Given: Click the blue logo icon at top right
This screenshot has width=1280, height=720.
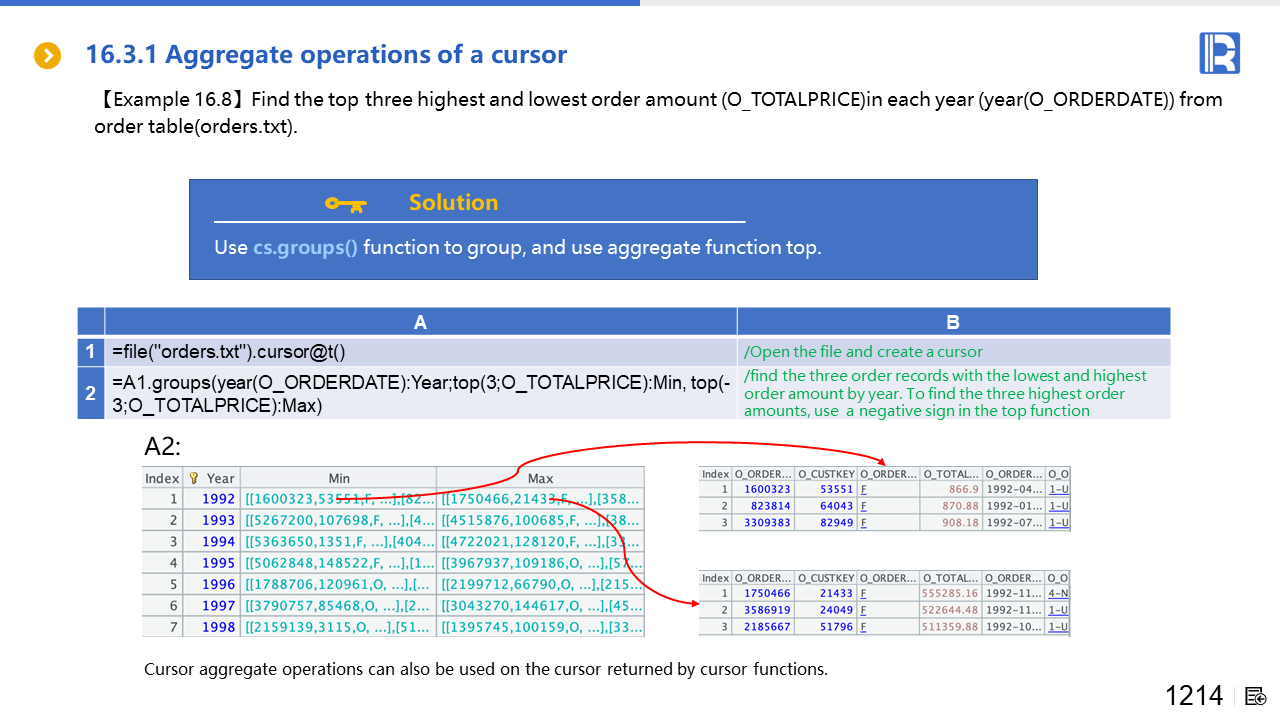Looking at the screenshot, I should click(1219, 53).
